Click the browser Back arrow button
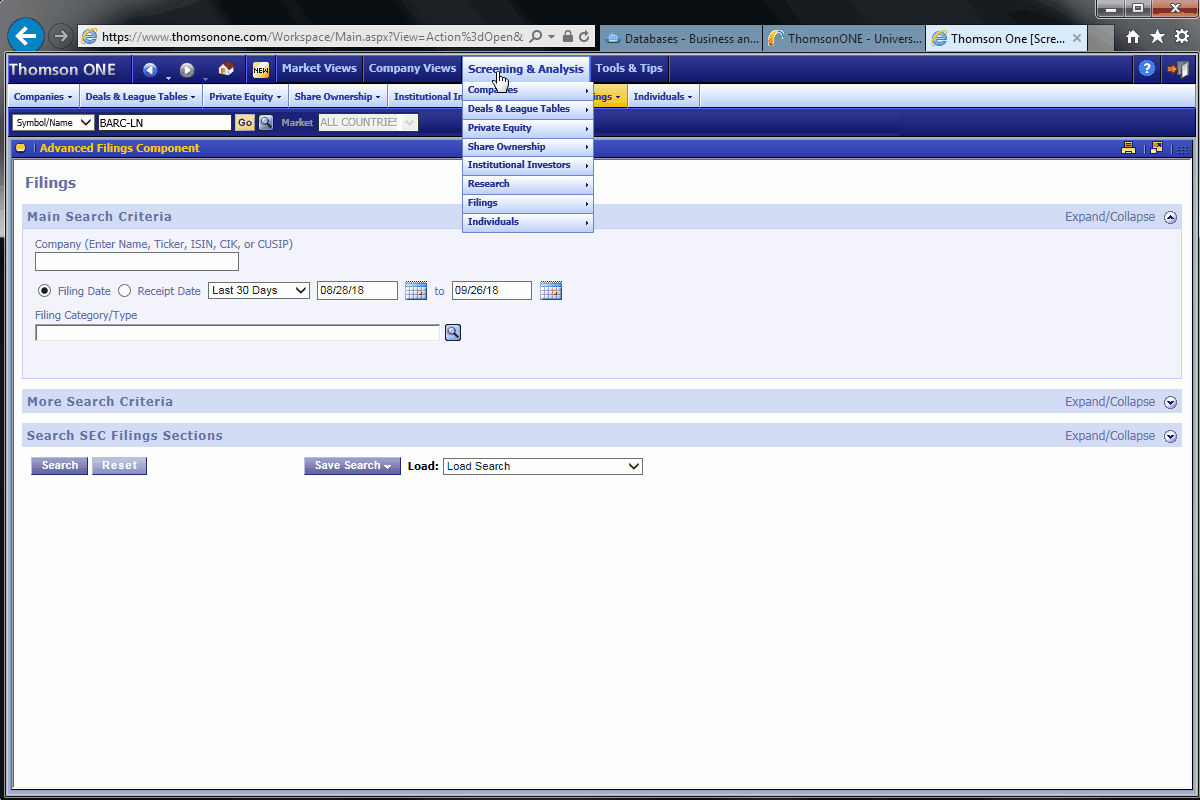Image resolution: width=1200 pixels, height=800 pixels. [x=26, y=36]
